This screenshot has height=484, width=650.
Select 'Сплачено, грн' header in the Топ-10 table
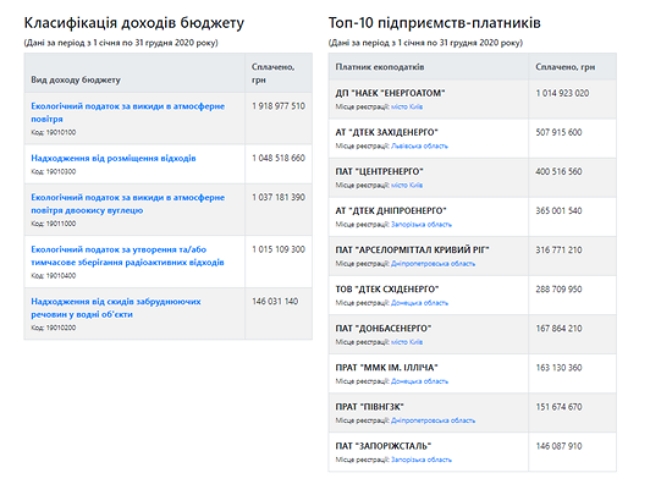[x=565, y=67]
